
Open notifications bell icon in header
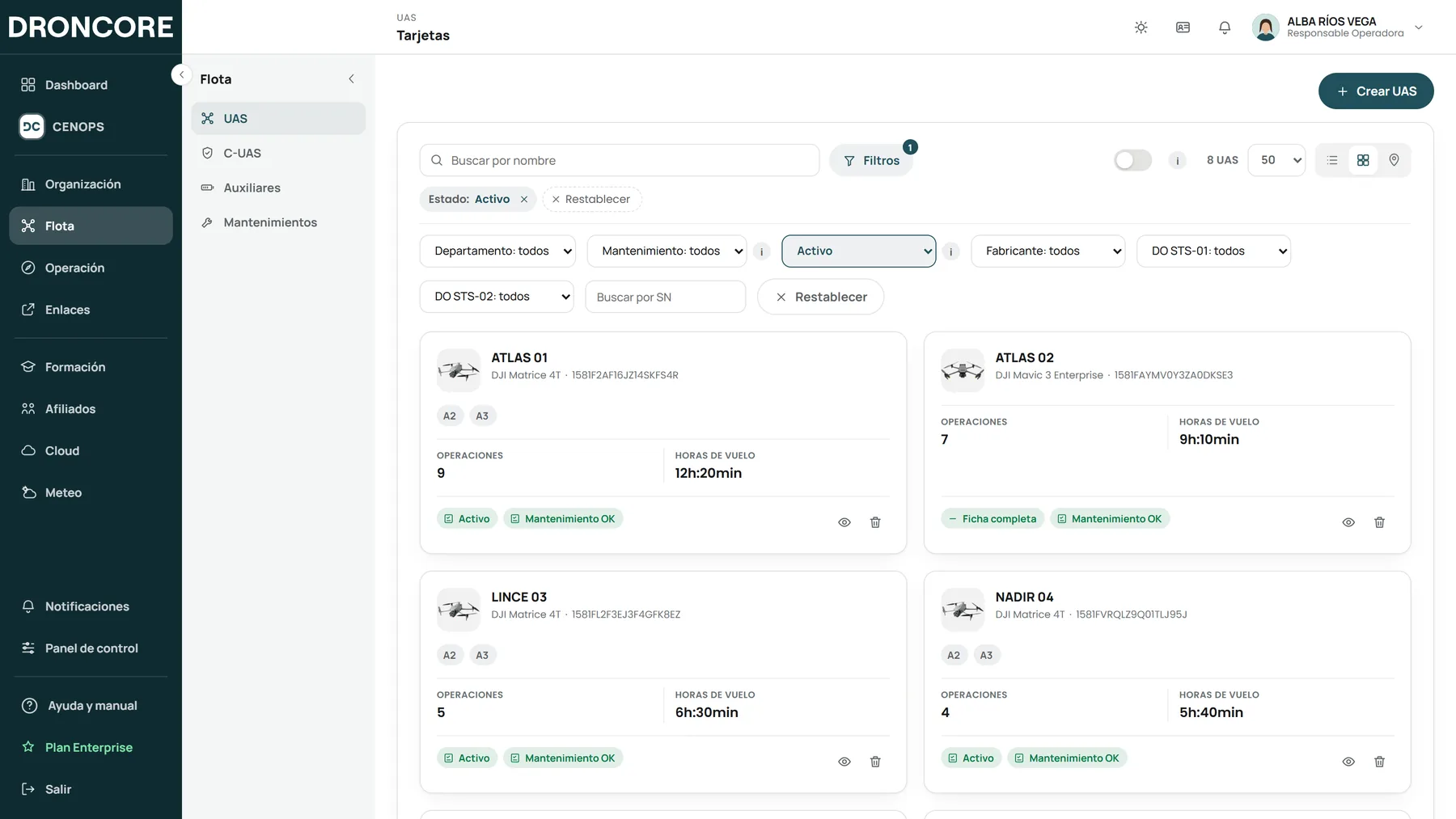pos(1225,27)
